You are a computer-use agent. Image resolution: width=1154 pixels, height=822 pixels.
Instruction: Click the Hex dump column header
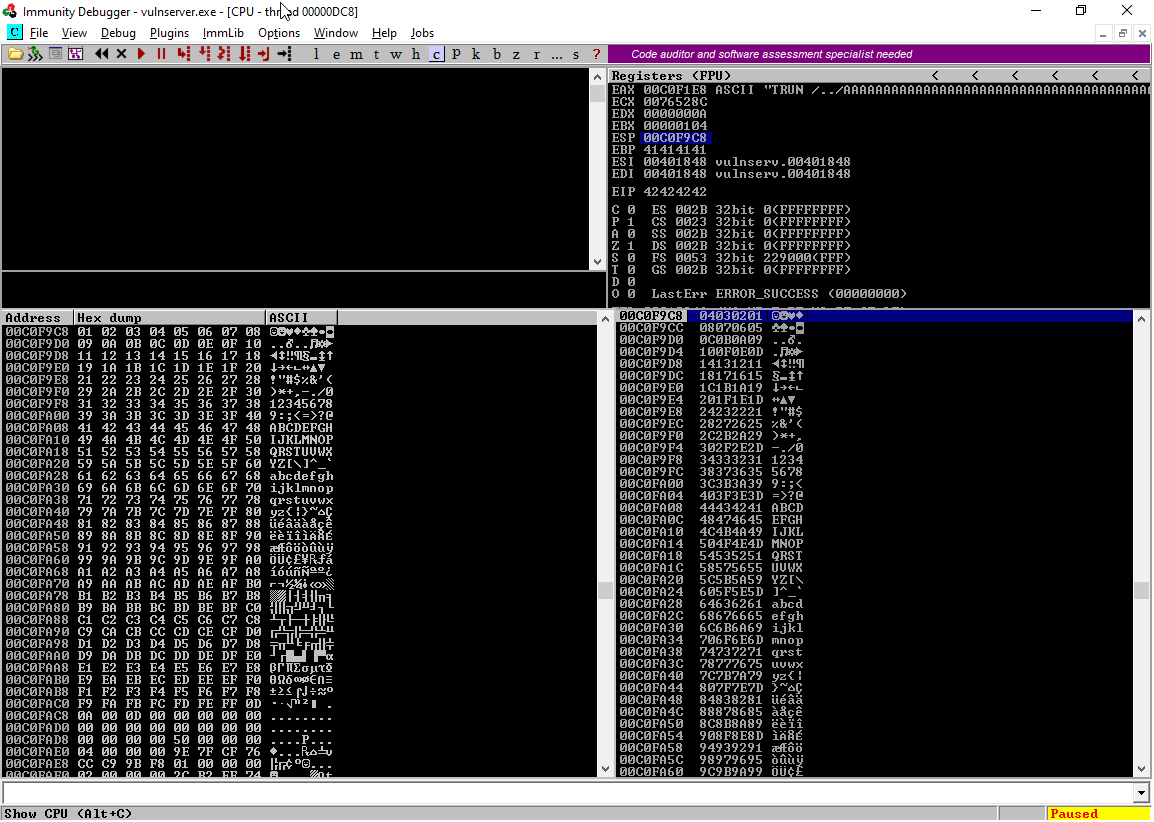(x=170, y=318)
